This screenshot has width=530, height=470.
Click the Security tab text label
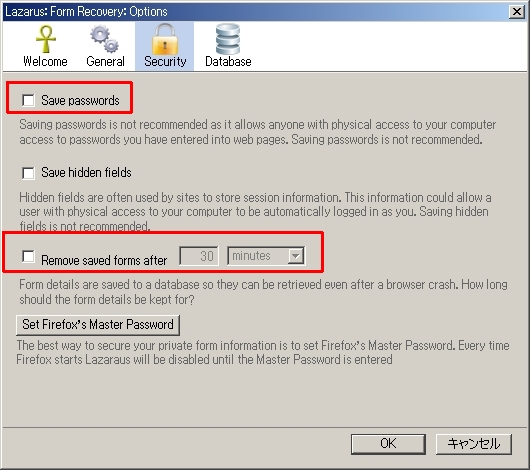pos(165,62)
